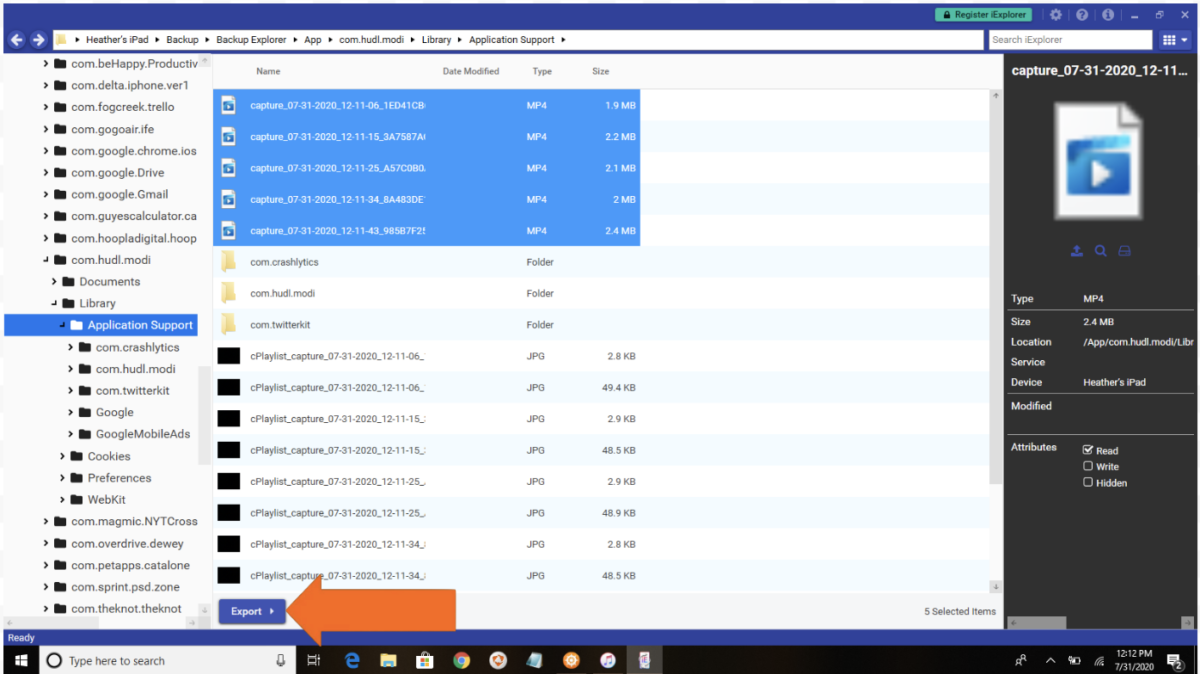Click the Register iExplorer button
1200x674 pixels.
point(984,14)
